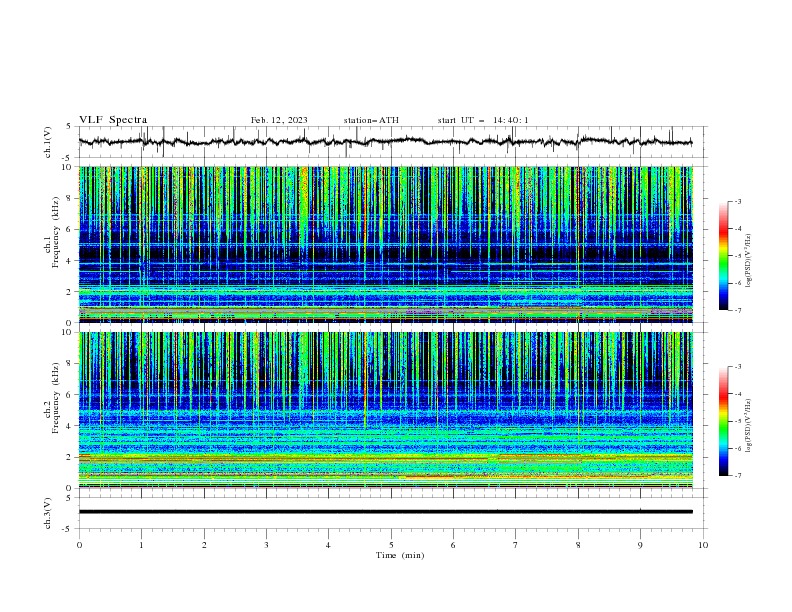
Task: Select the "start UT = 14:40:1" text
Action: pyautogui.click(x=483, y=120)
